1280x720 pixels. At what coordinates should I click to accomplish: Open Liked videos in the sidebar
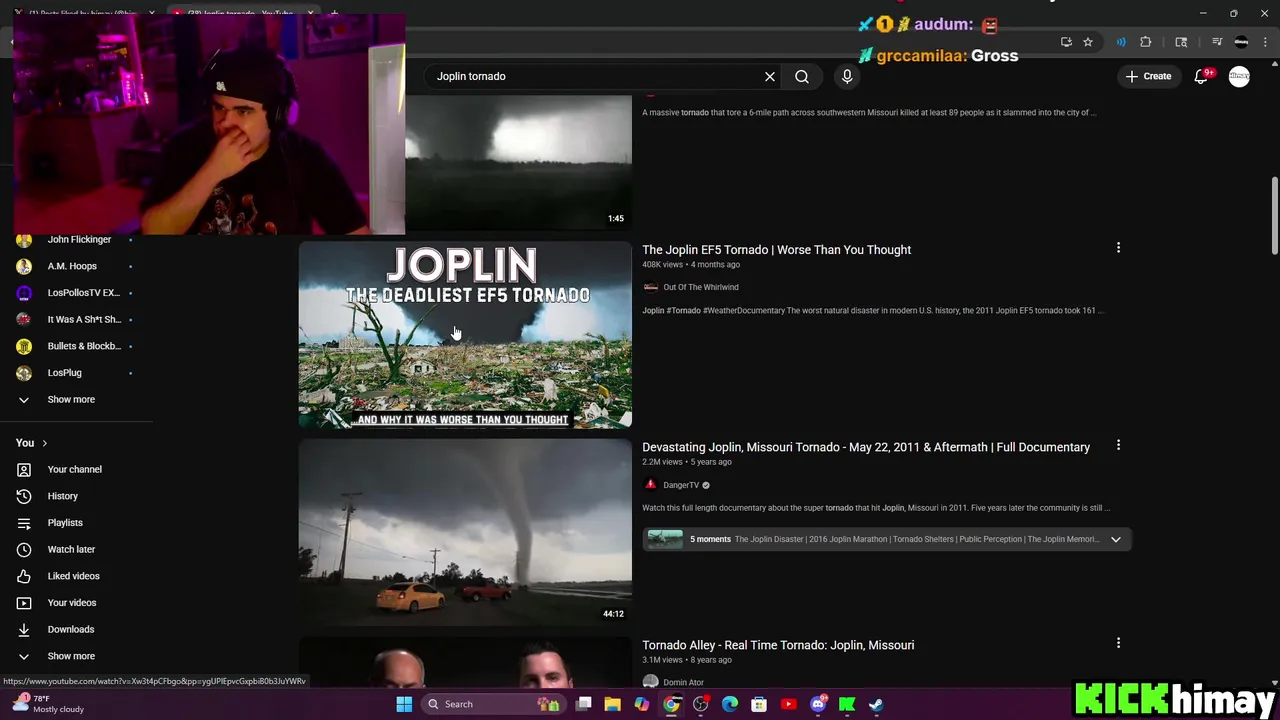coord(73,576)
